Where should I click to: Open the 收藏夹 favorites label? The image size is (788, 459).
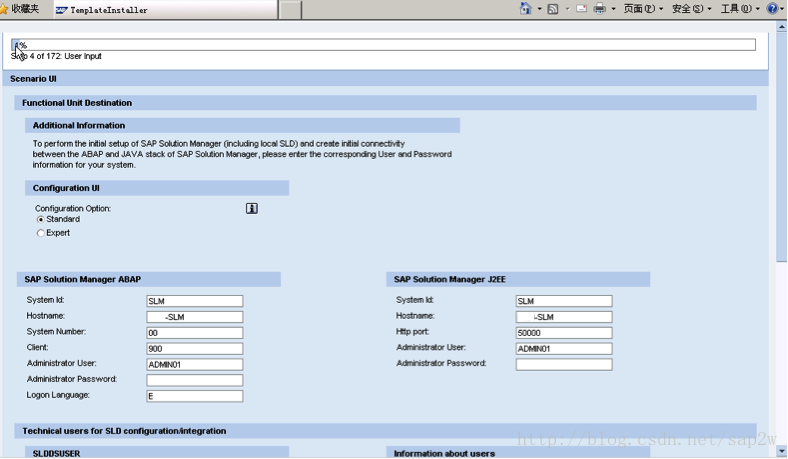click(25, 9)
